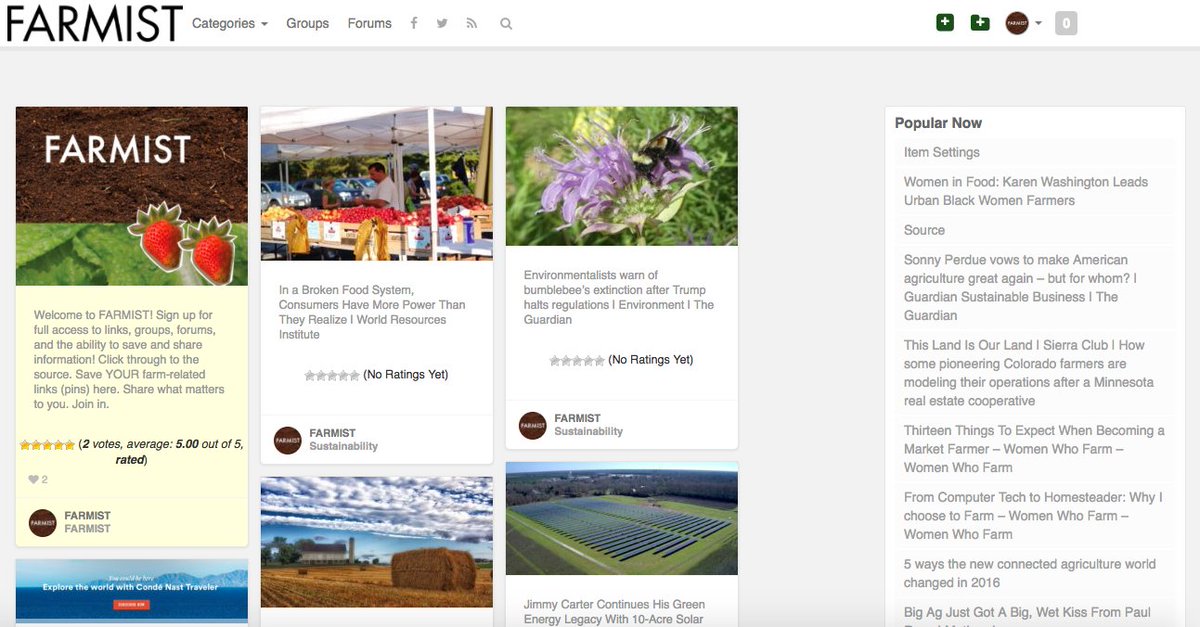Open the hay bale field photo
Image resolution: width=1200 pixels, height=627 pixels.
pos(377,542)
